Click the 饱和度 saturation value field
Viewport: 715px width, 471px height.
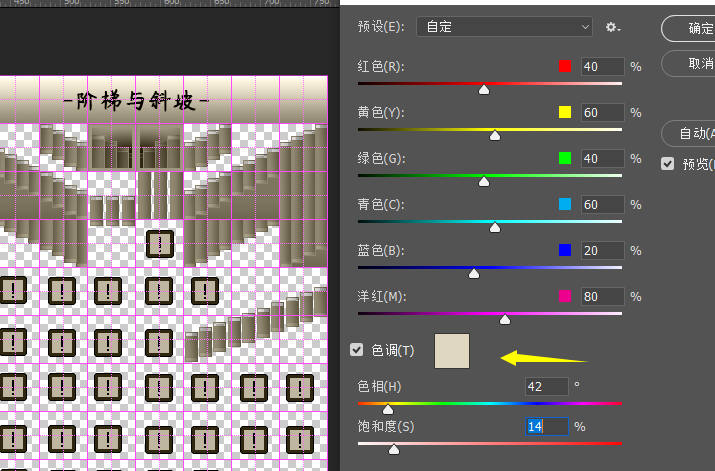tap(546, 427)
